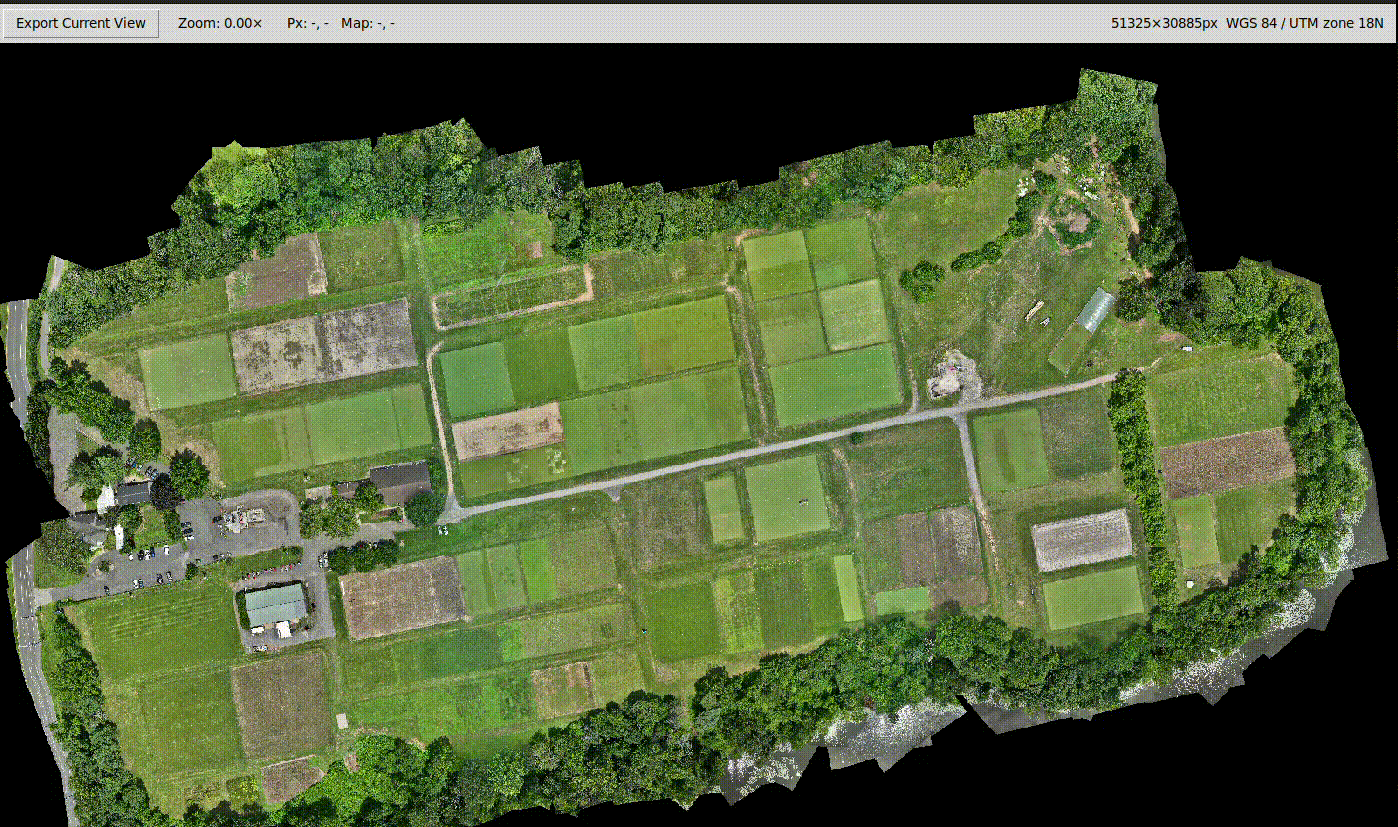The width and height of the screenshot is (1398, 827).
Task: Click the WGS 84 / UTM zone 18N label
Action: click(1305, 22)
